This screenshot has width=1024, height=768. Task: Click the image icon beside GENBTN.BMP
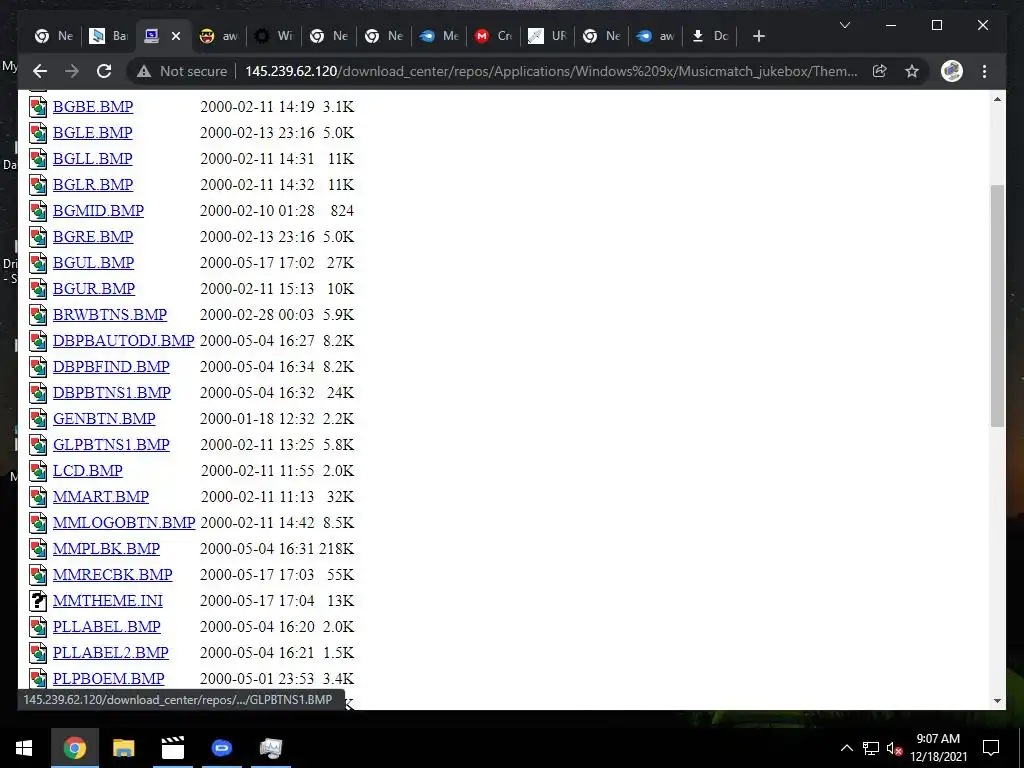tap(38, 419)
